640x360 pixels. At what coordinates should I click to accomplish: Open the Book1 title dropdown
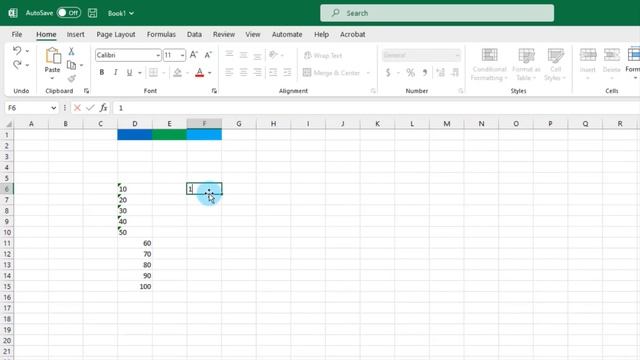point(131,13)
